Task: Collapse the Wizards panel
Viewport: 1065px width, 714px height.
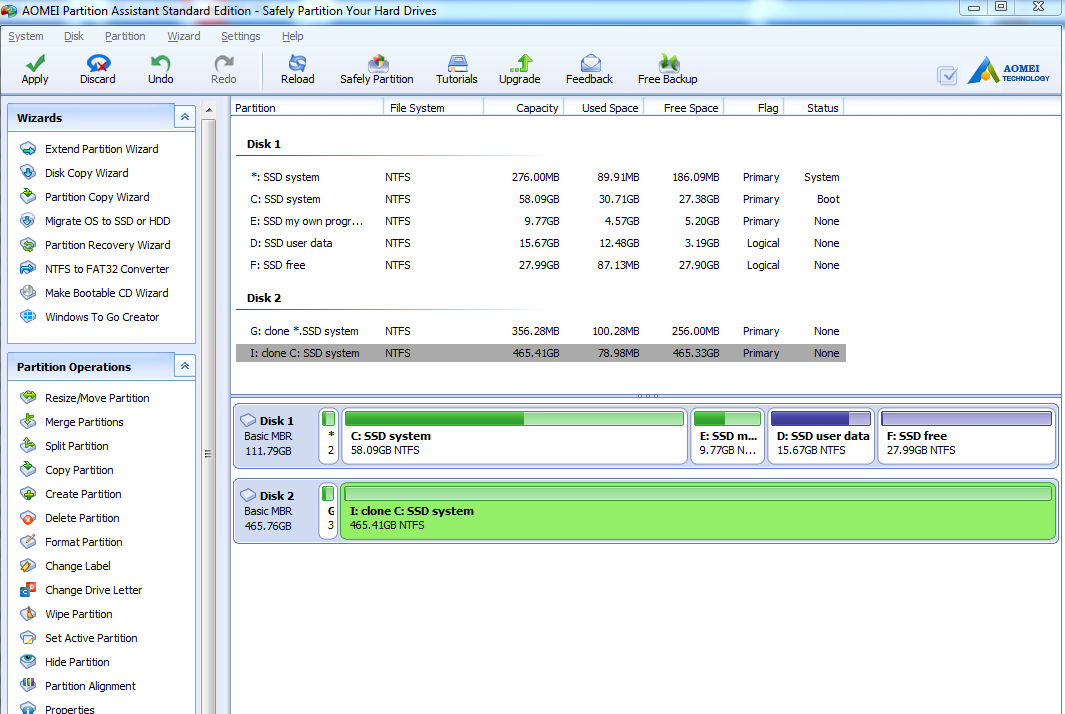Action: point(185,118)
